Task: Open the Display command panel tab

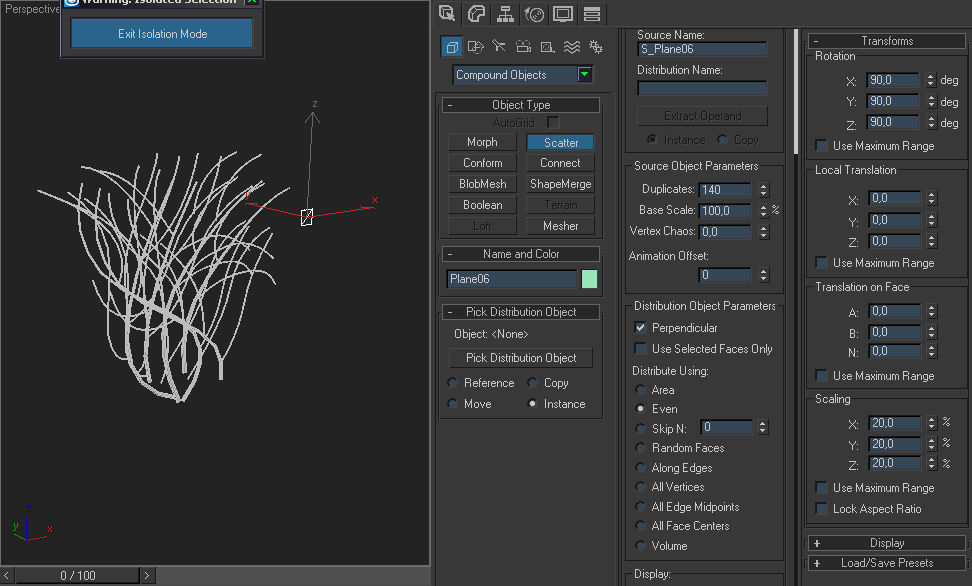Action: tap(563, 14)
